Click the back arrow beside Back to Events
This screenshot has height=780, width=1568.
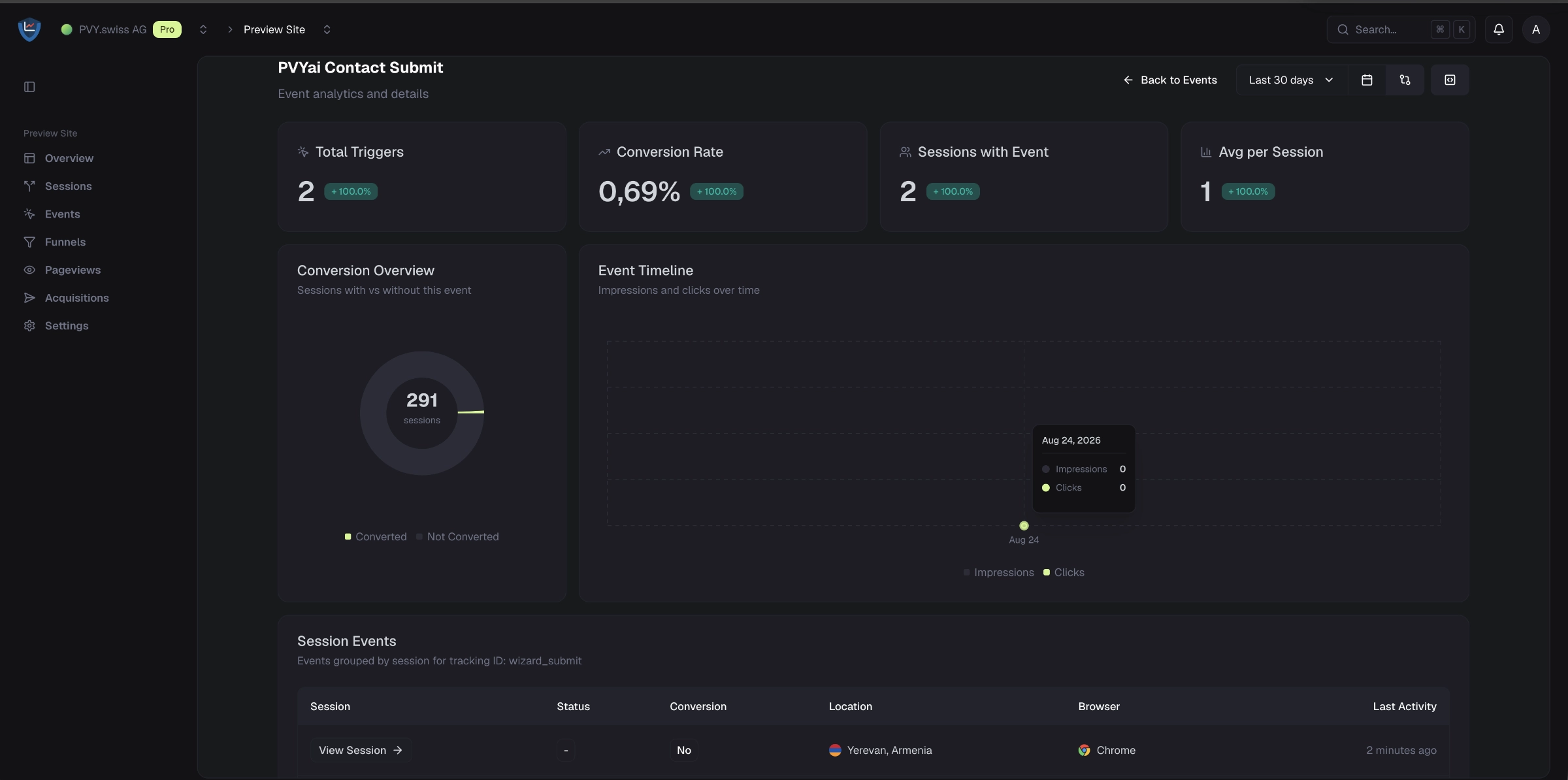coord(1128,80)
